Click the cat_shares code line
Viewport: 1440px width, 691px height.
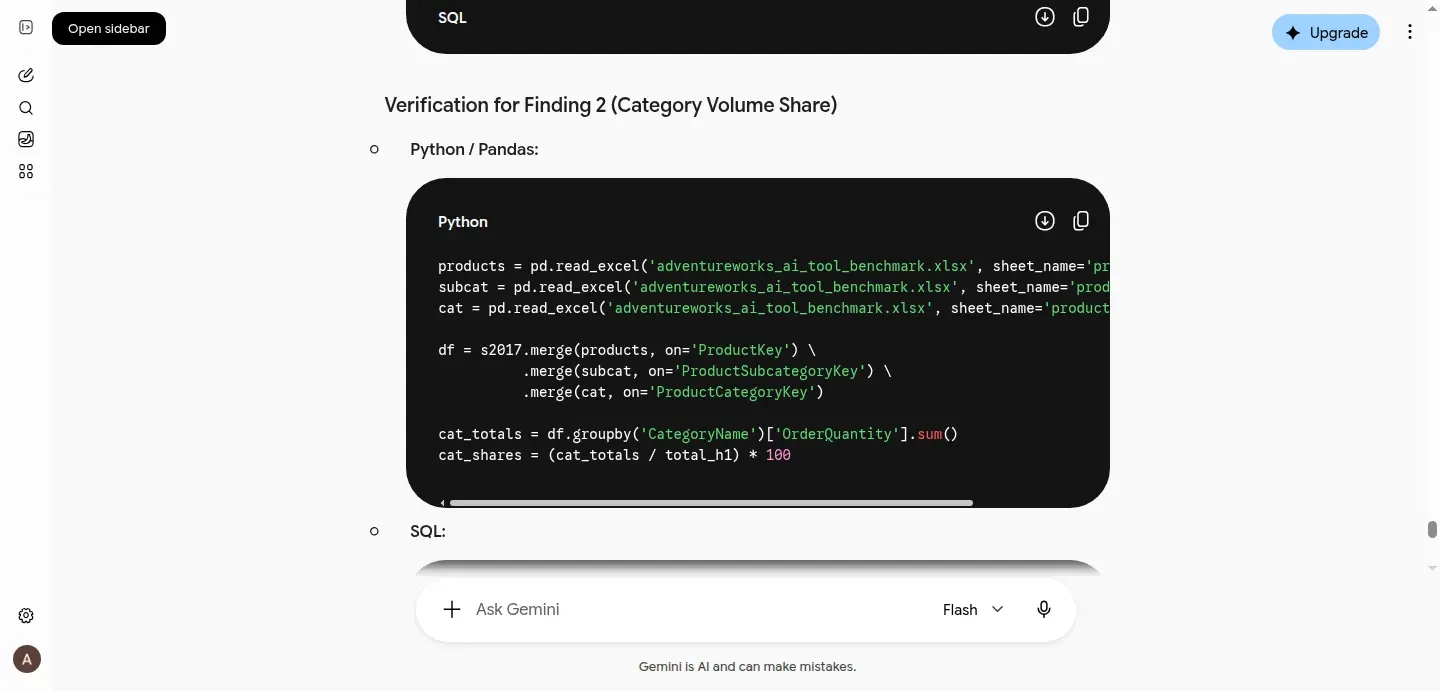click(614, 455)
